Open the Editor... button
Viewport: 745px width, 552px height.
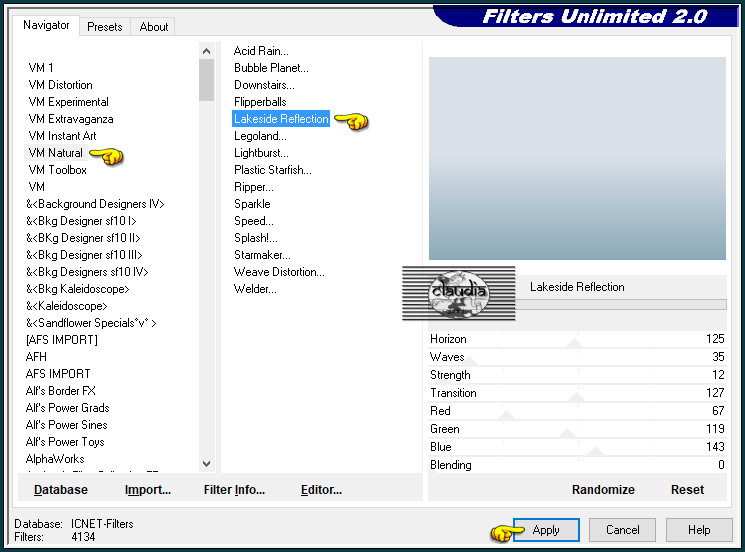pyautogui.click(x=321, y=490)
